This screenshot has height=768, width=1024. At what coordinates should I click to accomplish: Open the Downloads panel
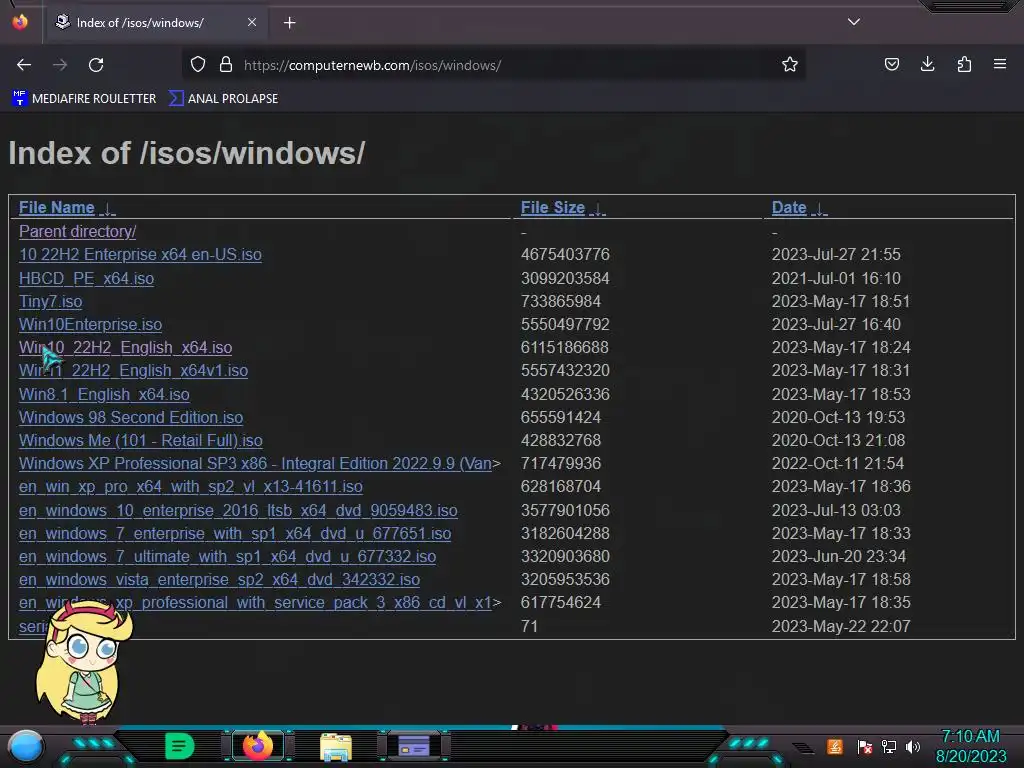[x=927, y=65]
